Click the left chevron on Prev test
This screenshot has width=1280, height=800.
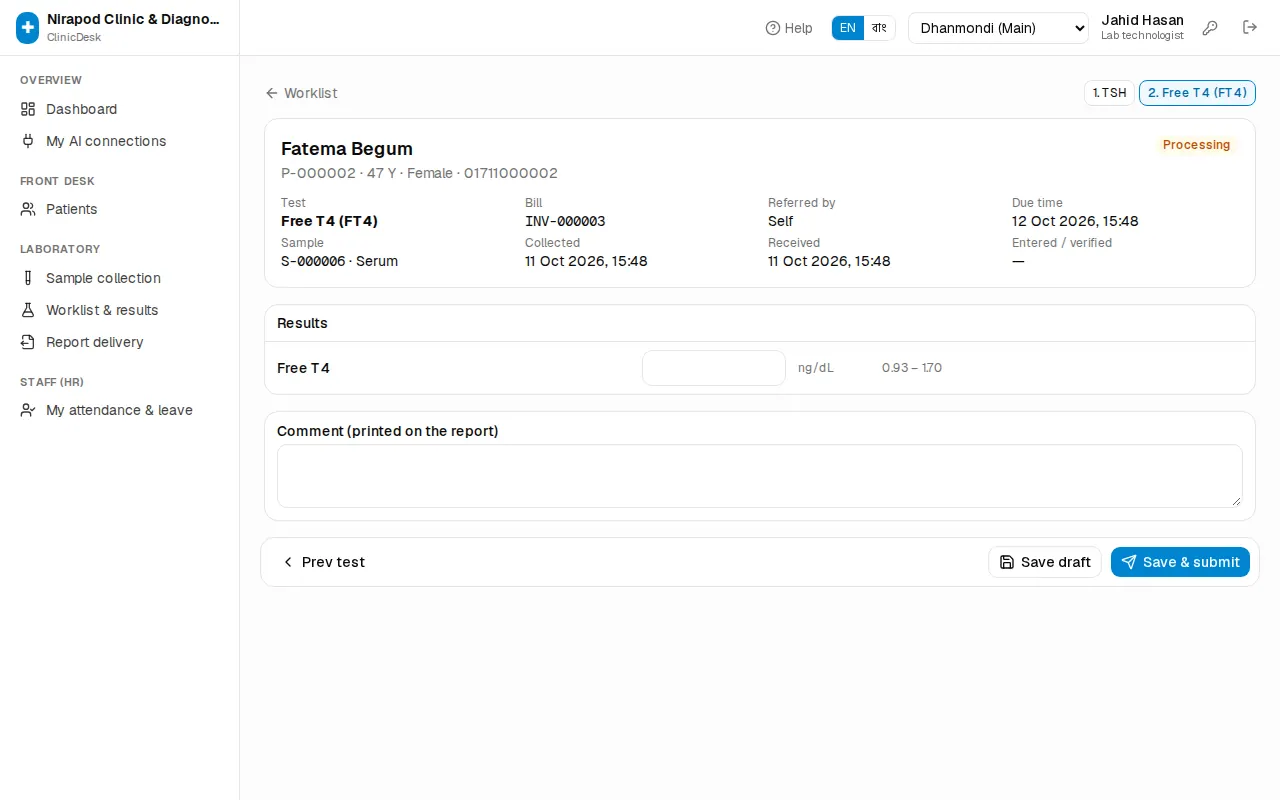(288, 562)
